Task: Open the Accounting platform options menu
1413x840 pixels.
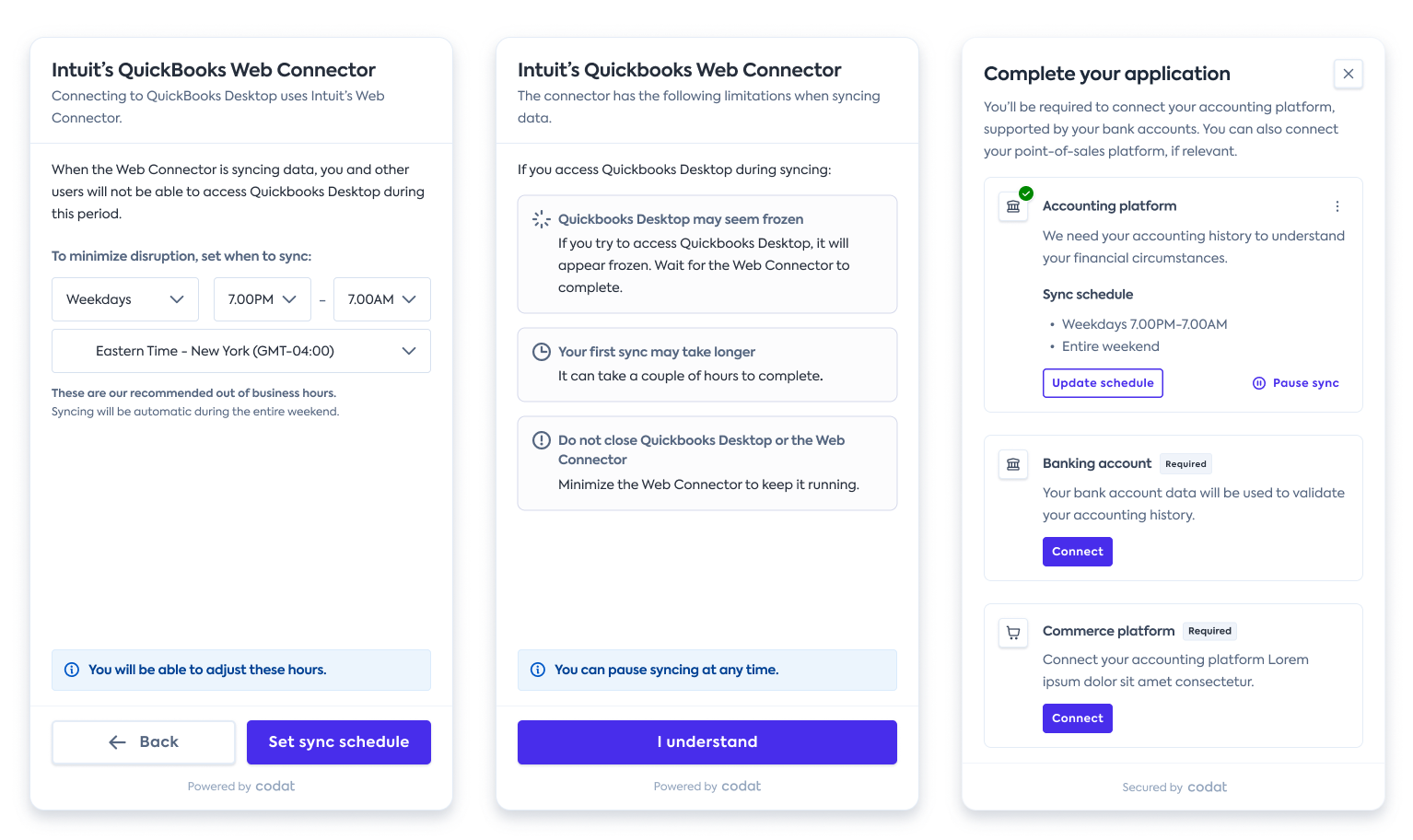Action: tap(1337, 206)
